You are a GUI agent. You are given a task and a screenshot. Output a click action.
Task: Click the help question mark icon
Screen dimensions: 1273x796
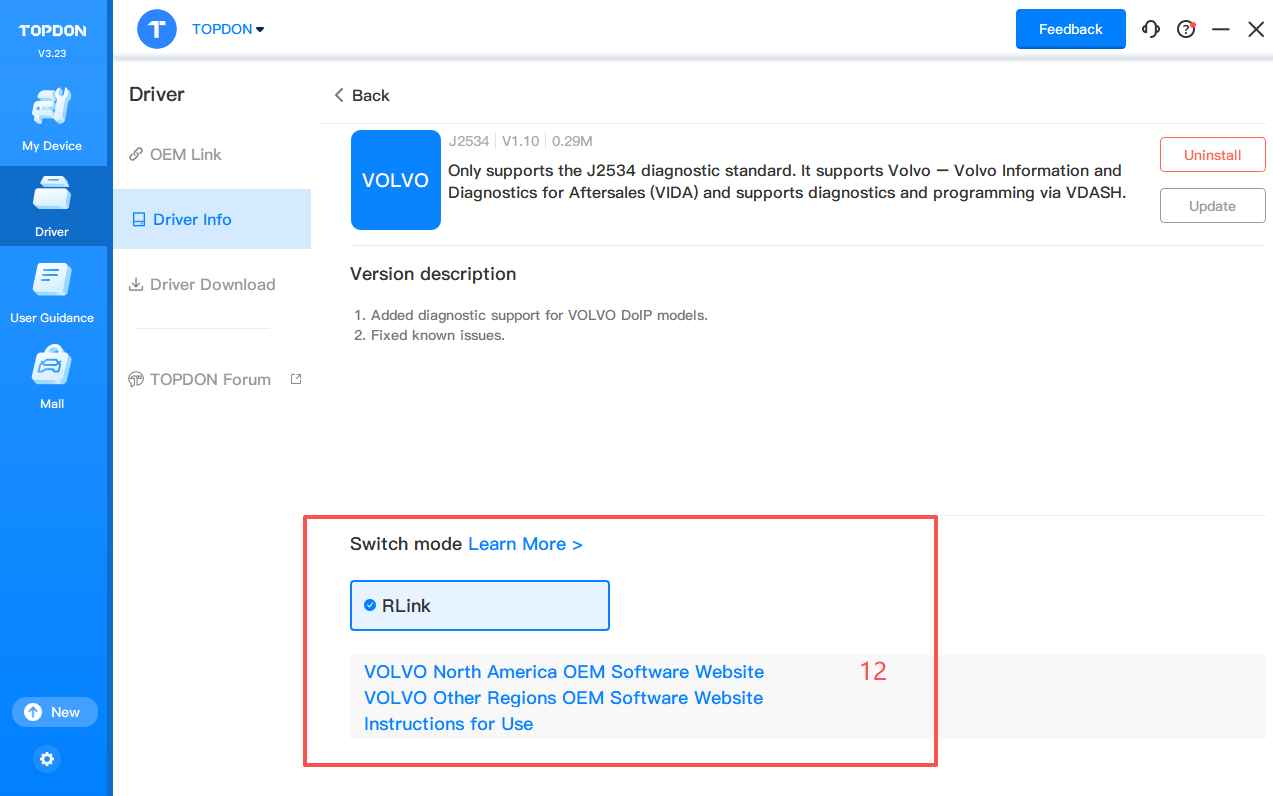tap(1186, 29)
